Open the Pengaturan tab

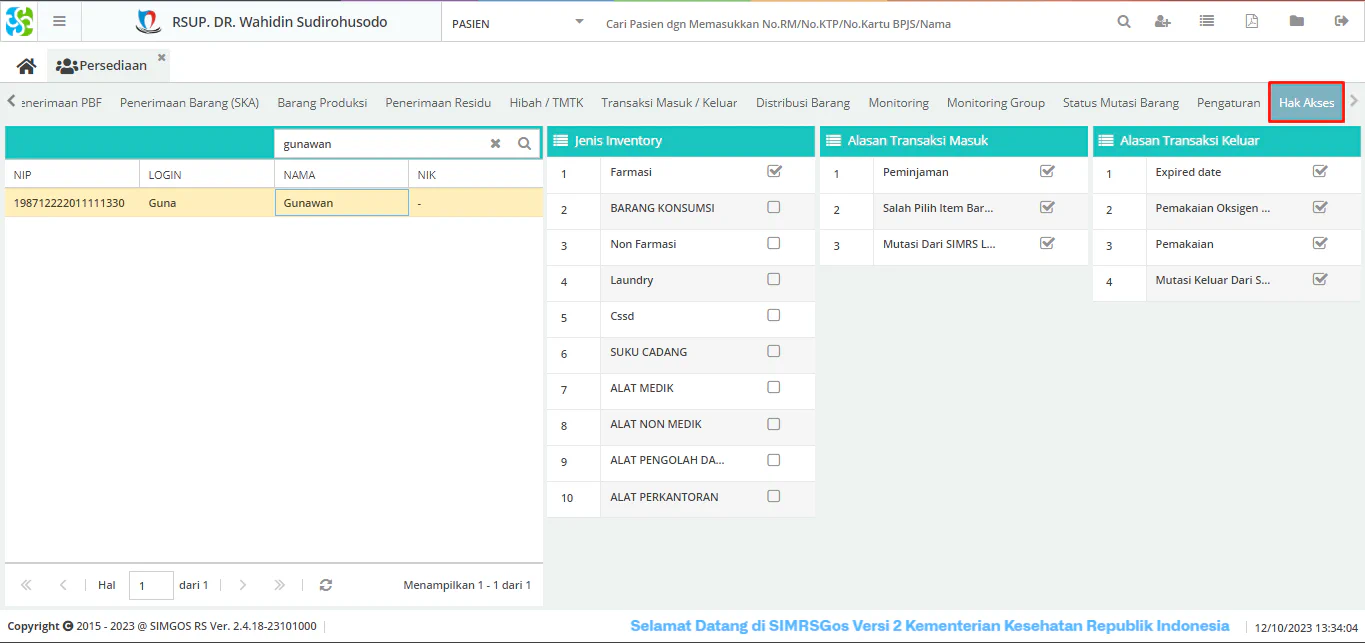coord(1228,103)
